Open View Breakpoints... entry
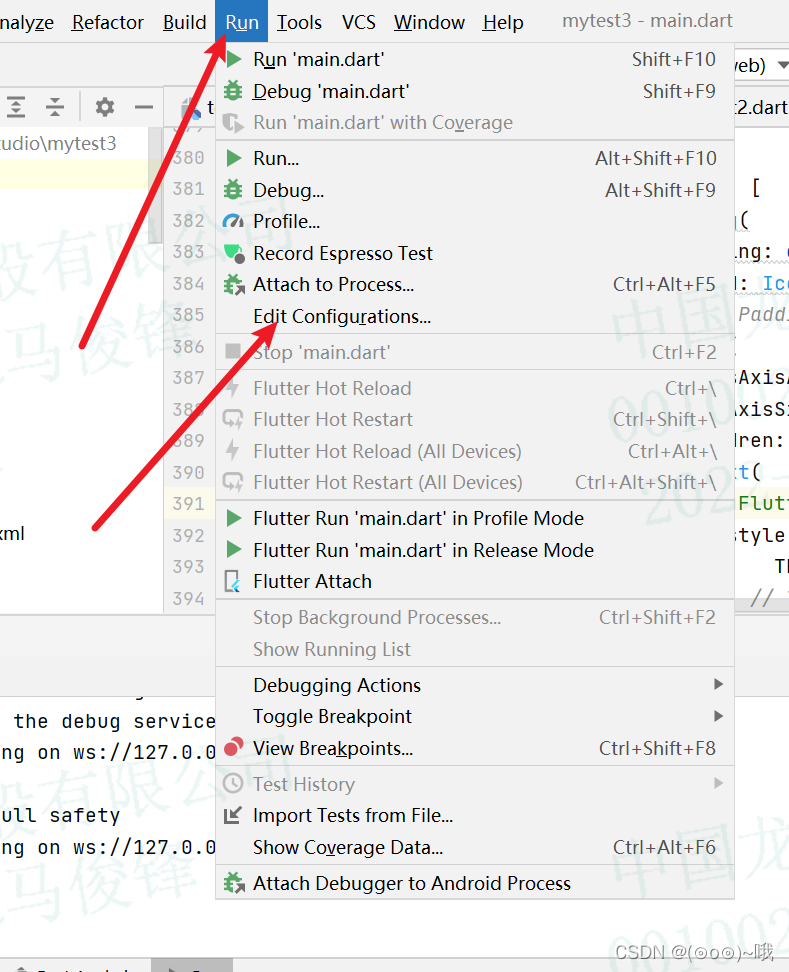Screen dimensions: 789x972 tap(475, 748)
